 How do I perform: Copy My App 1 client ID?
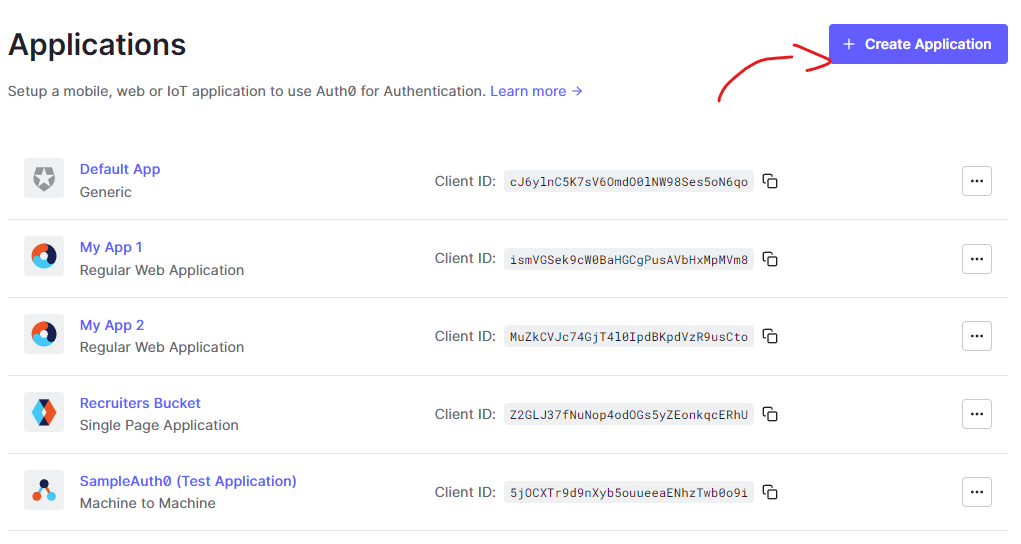(770, 259)
